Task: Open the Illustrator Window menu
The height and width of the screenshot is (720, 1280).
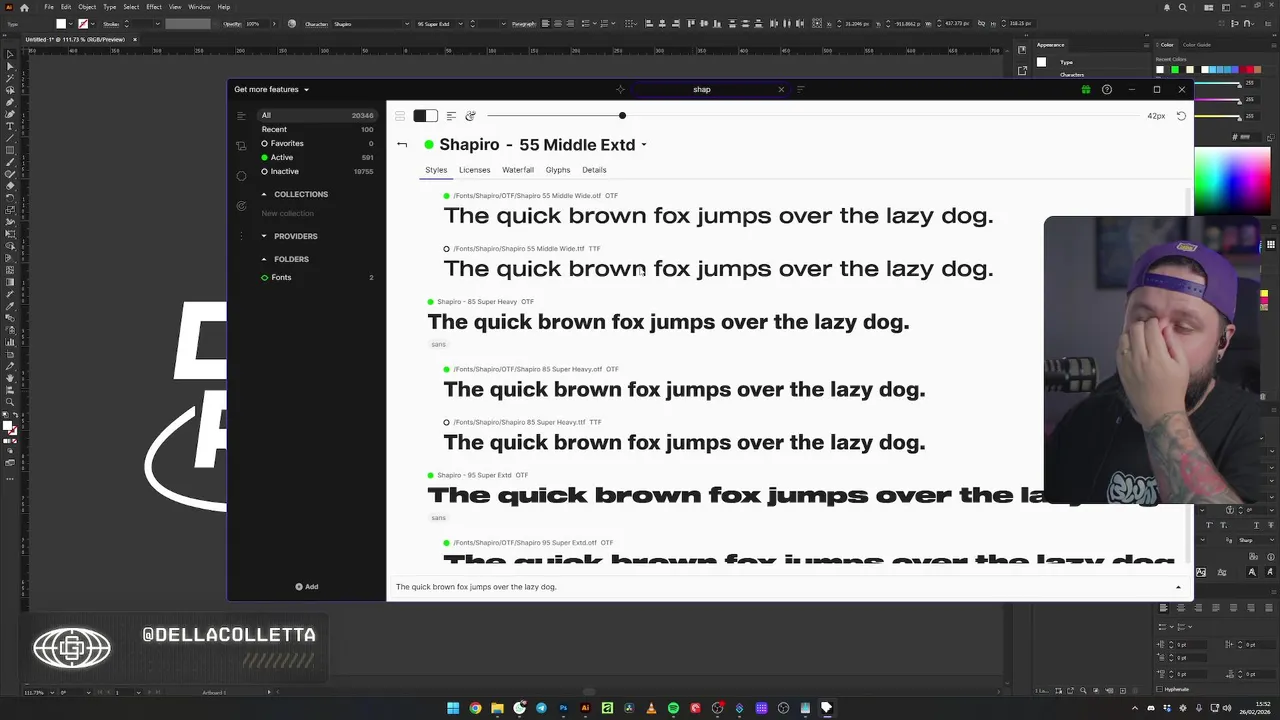Action: pos(199,7)
